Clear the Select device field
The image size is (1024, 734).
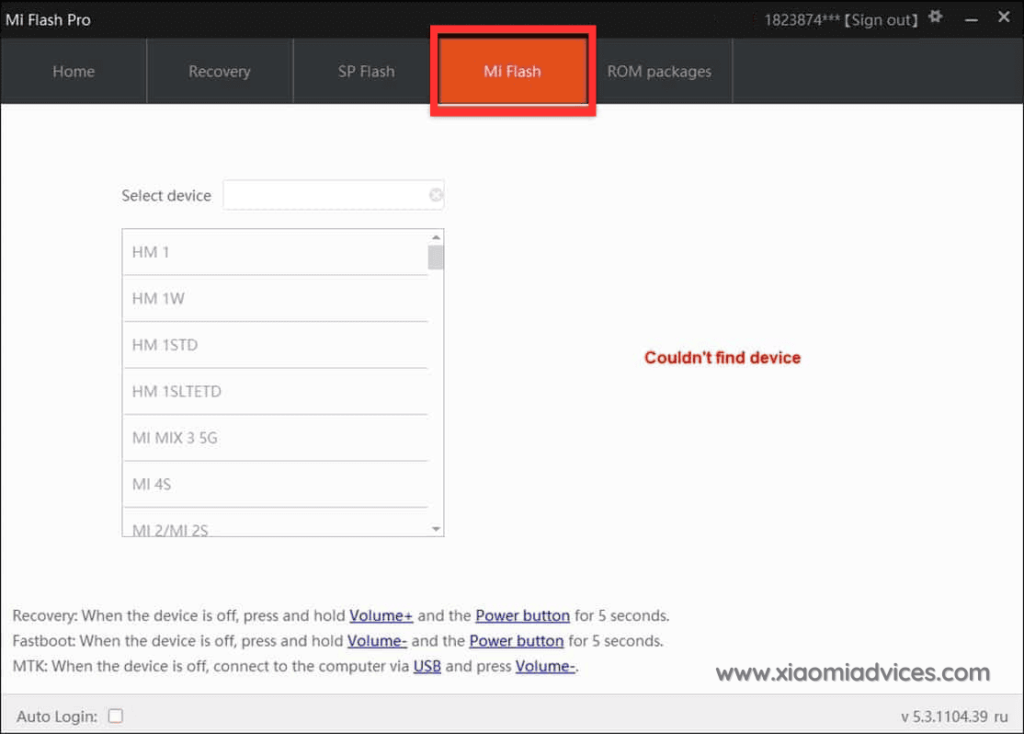[x=436, y=195]
